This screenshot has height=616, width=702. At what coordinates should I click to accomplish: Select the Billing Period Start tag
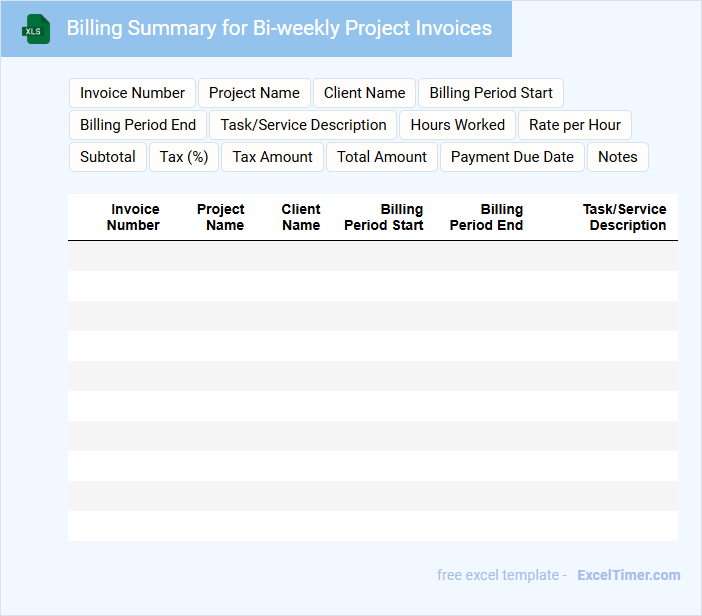[491, 93]
